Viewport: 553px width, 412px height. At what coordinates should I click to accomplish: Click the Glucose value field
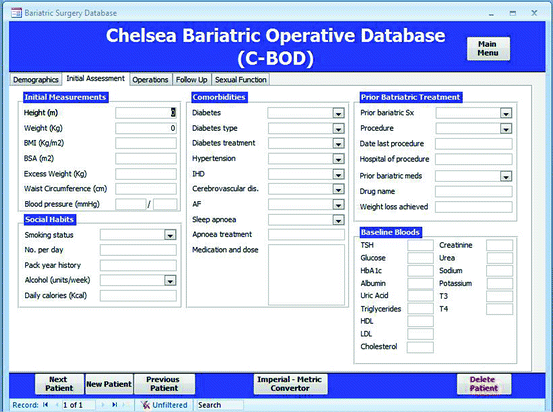pos(420,258)
